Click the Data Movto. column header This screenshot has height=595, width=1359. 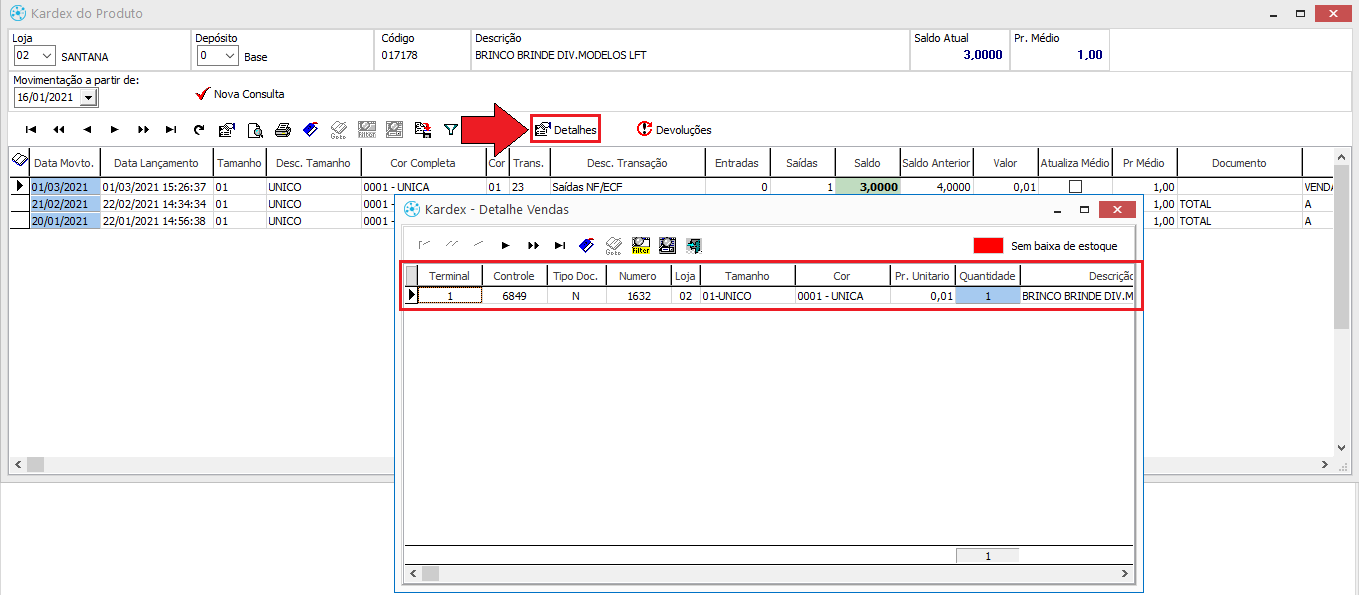[x=64, y=163]
